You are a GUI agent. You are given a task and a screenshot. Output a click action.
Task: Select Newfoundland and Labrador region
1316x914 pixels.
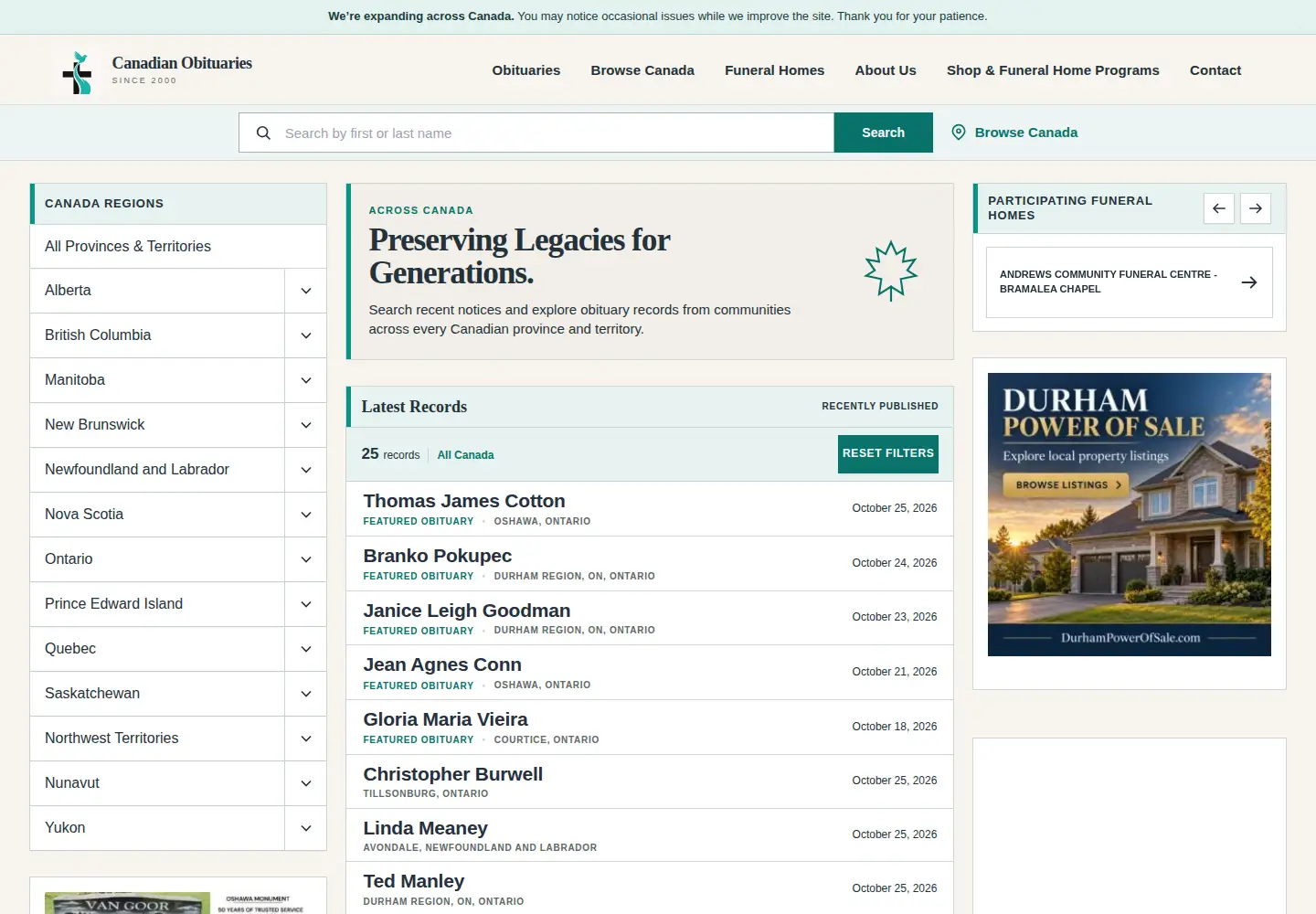click(157, 470)
